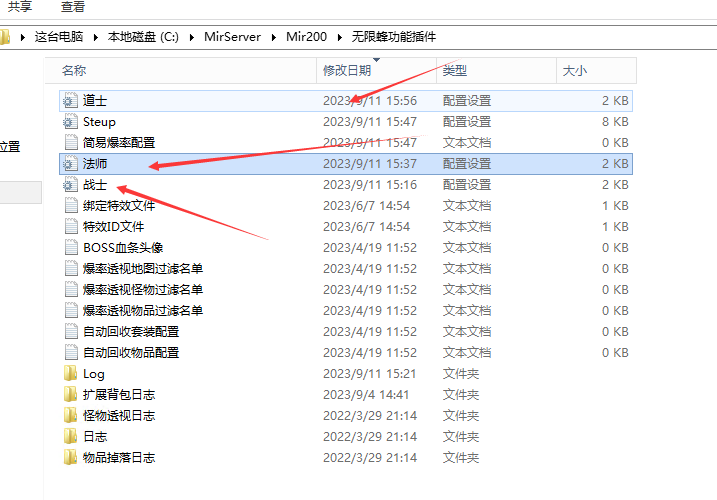
Task: Expand chevron after 这台电脑 in address bar
Action: 97,37
